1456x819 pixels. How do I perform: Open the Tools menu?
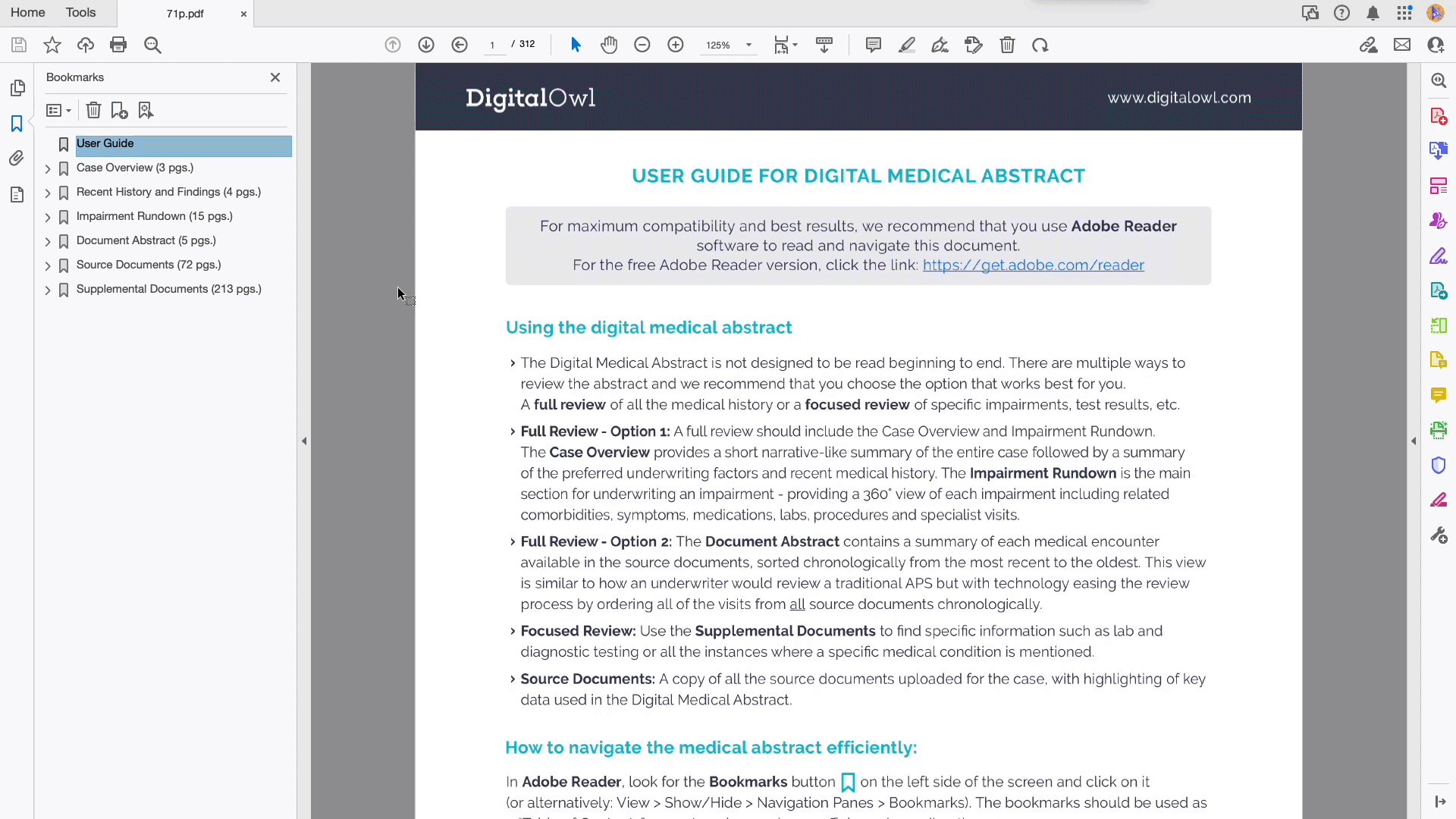[x=80, y=12]
